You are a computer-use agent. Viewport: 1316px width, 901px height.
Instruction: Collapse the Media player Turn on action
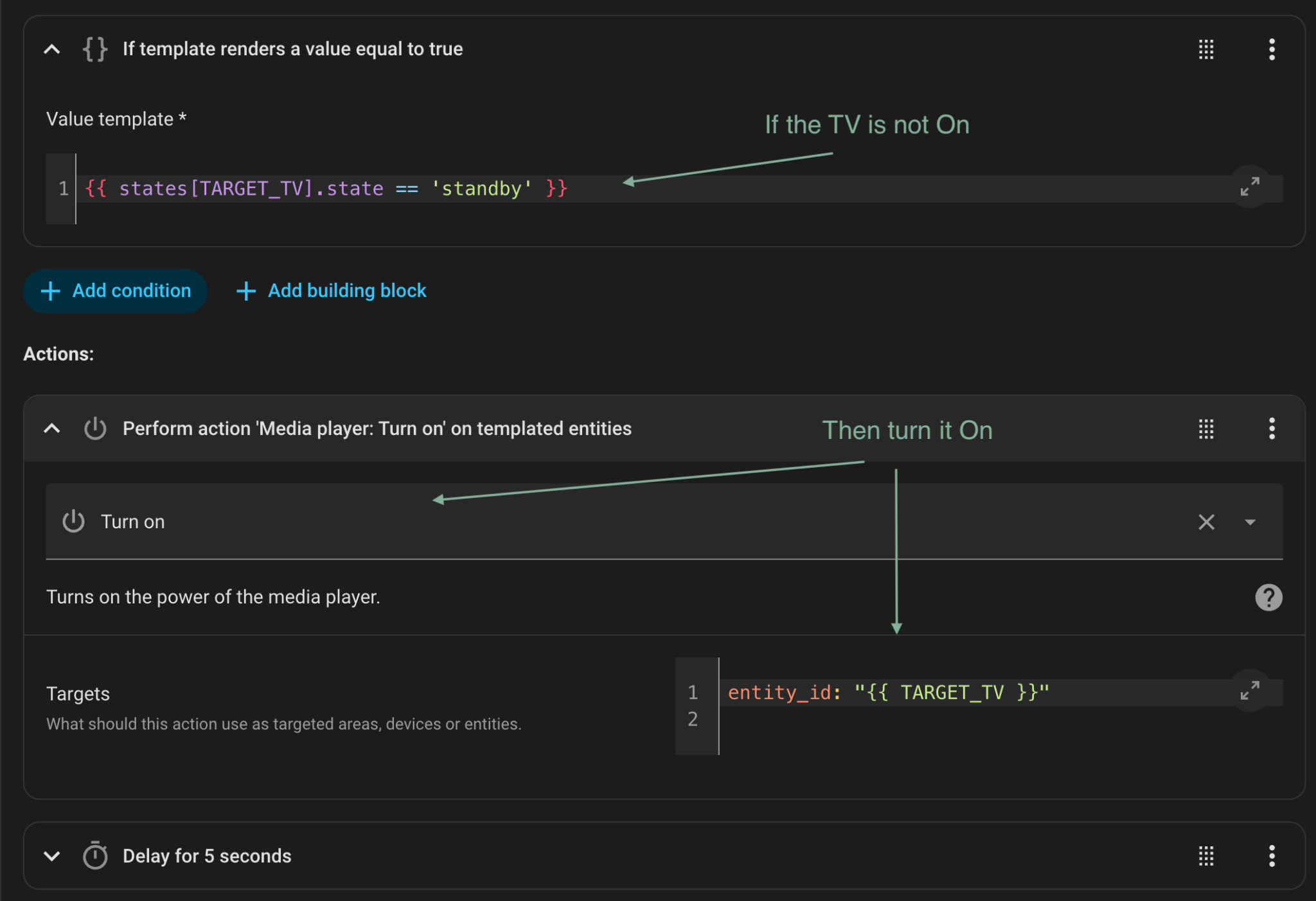click(52, 429)
